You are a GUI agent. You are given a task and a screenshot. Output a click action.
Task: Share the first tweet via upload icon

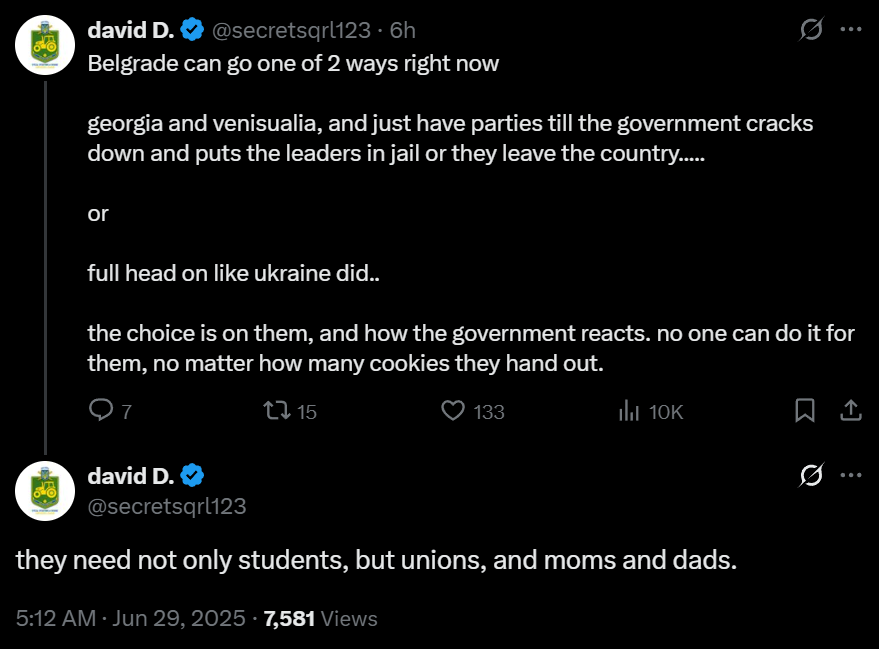click(850, 410)
